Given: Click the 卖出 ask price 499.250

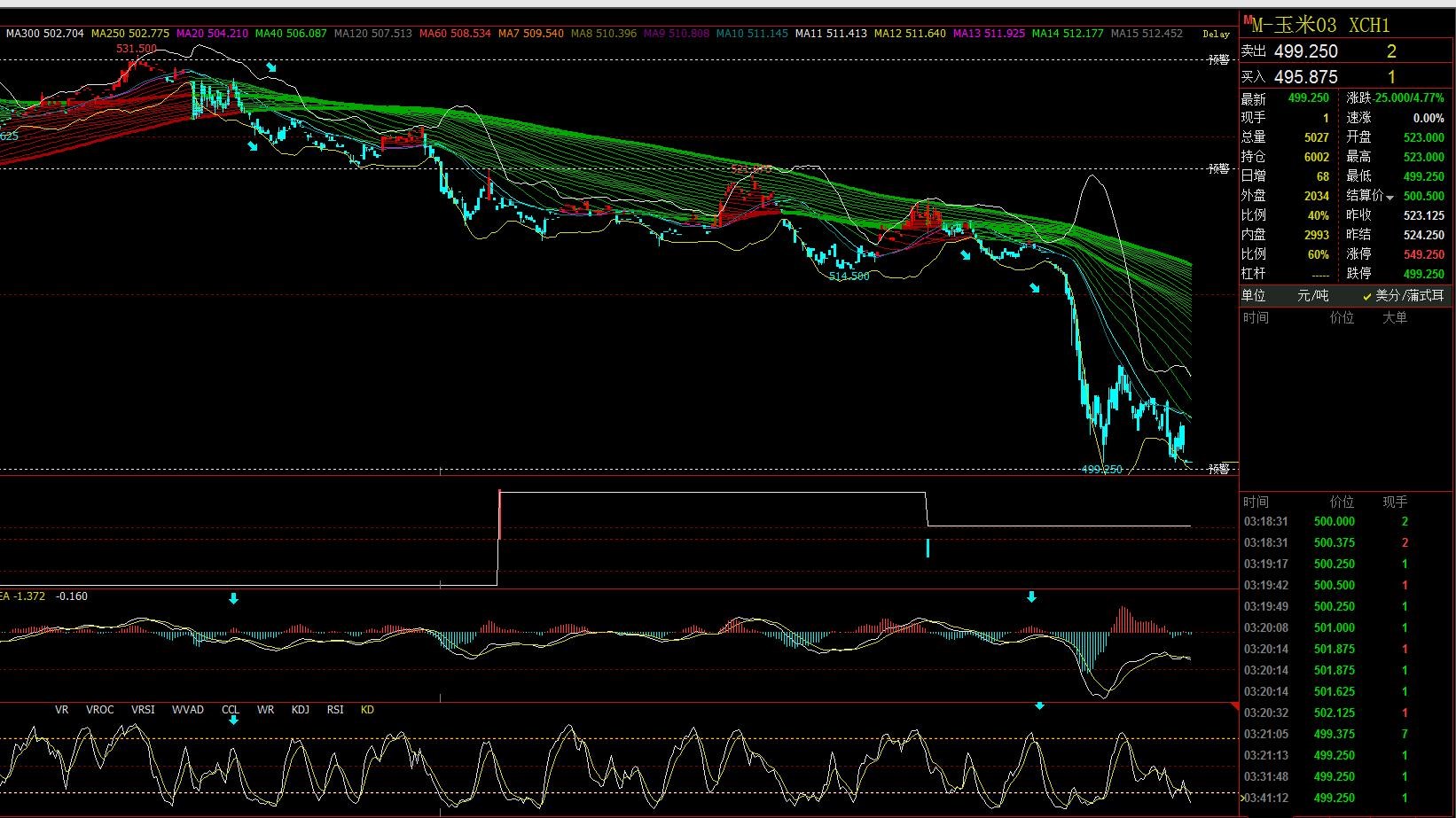Looking at the screenshot, I should 1305,51.
